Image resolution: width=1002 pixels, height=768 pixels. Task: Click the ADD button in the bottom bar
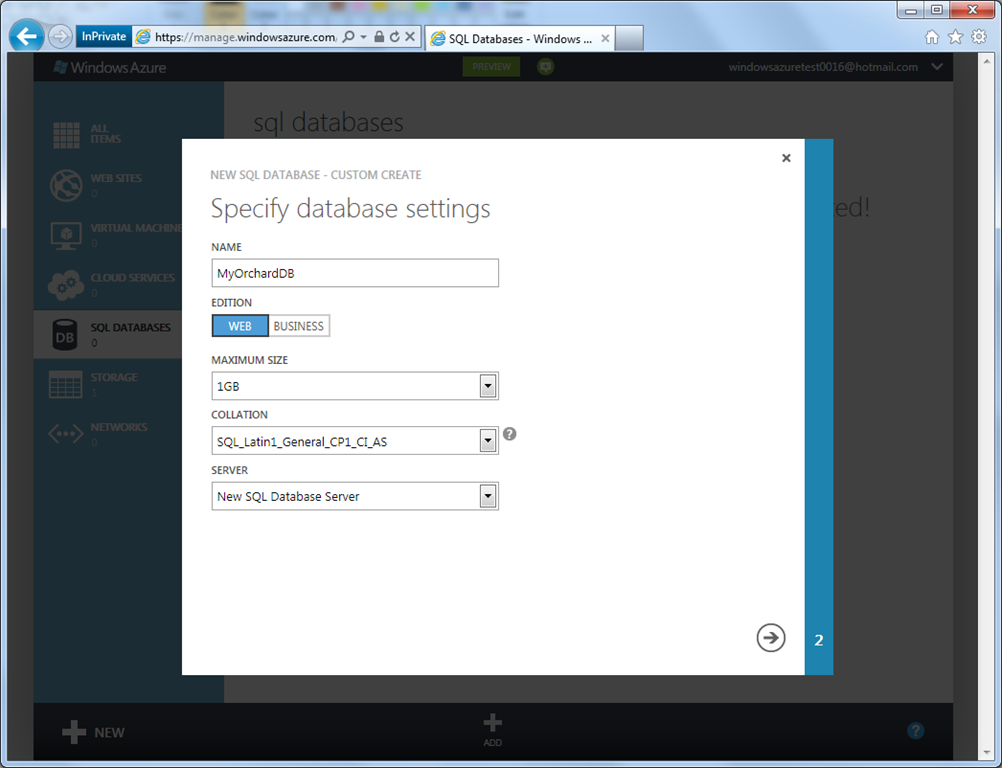coord(492,730)
